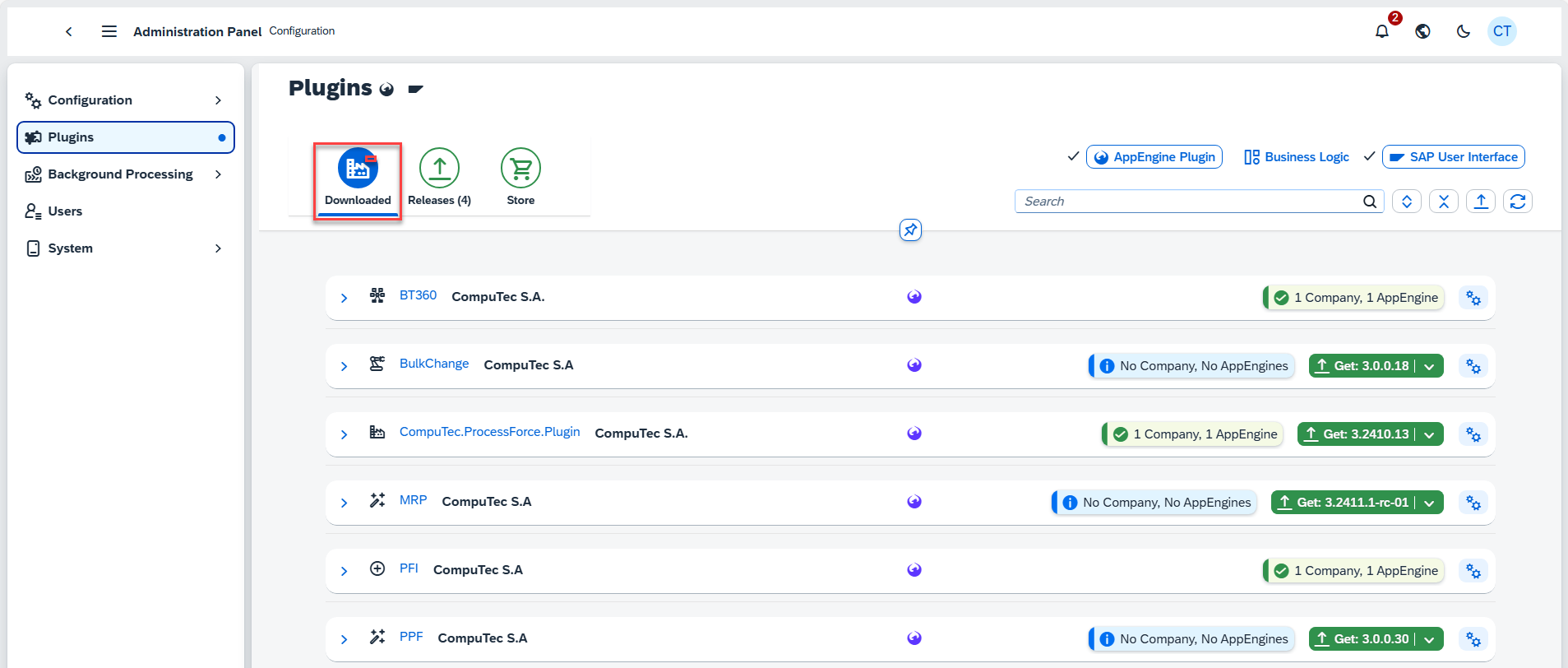Toggle the AppEngine Plugin filter
Viewport: 1568px width, 668px height.
coord(1154,157)
